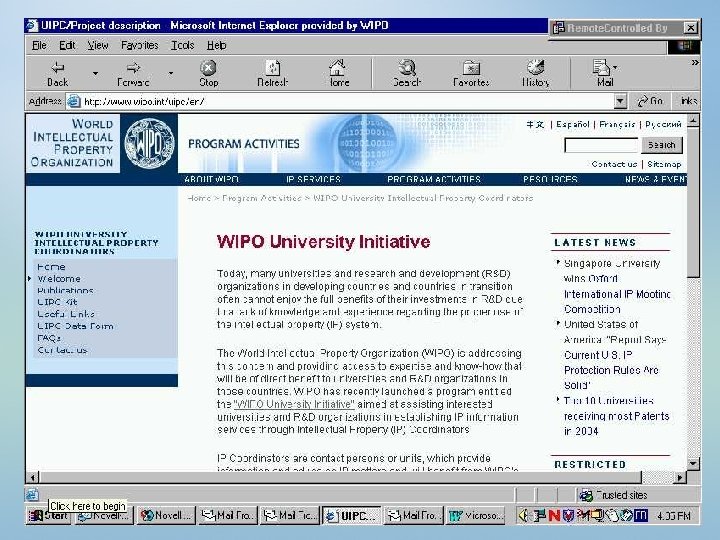Switch to the UIPC taskbar button
The width and height of the screenshot is (720, 540).
(352, 516)
